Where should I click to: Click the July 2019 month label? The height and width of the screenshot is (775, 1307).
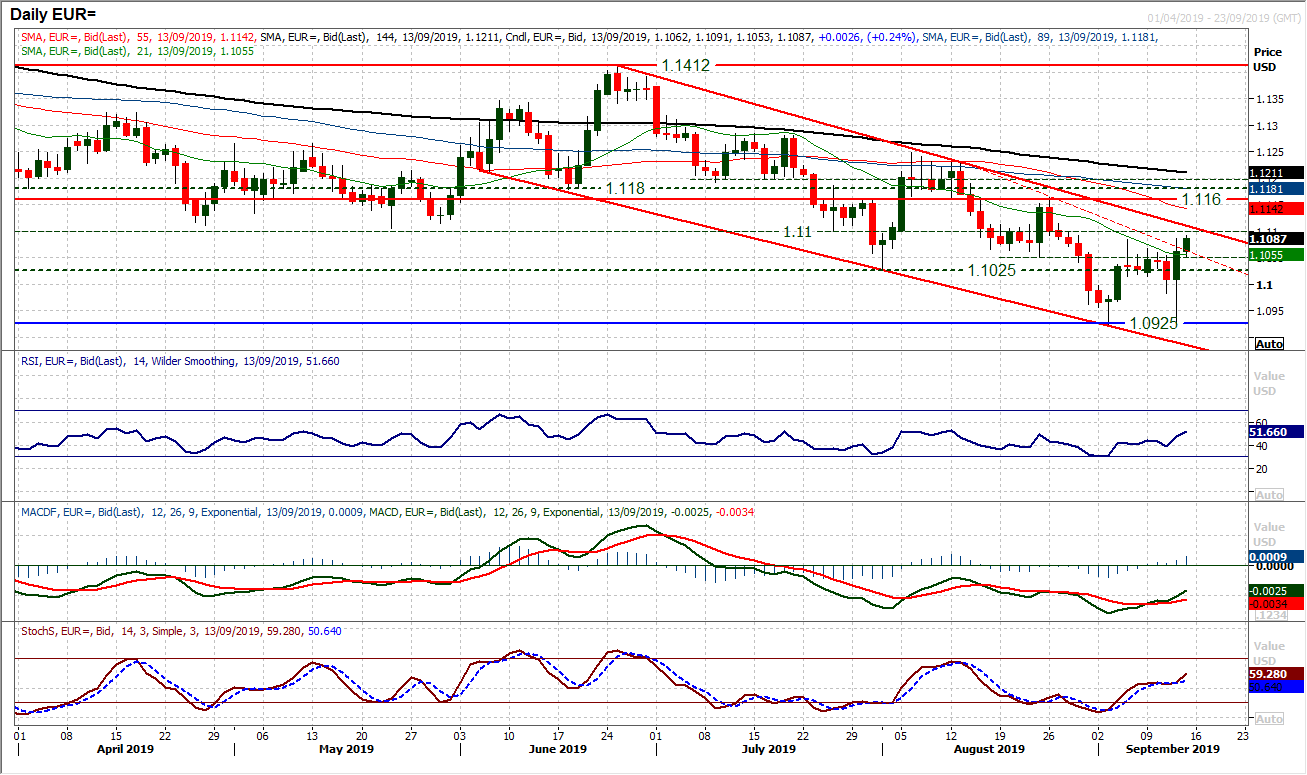pyautogui.click(x=770, y=748)
